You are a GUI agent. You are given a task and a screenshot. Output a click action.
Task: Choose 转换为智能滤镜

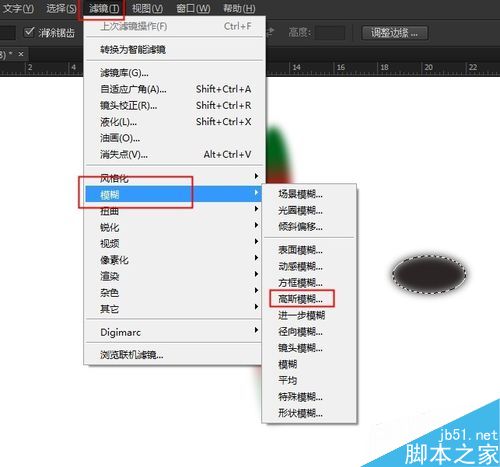click(174, 50)
